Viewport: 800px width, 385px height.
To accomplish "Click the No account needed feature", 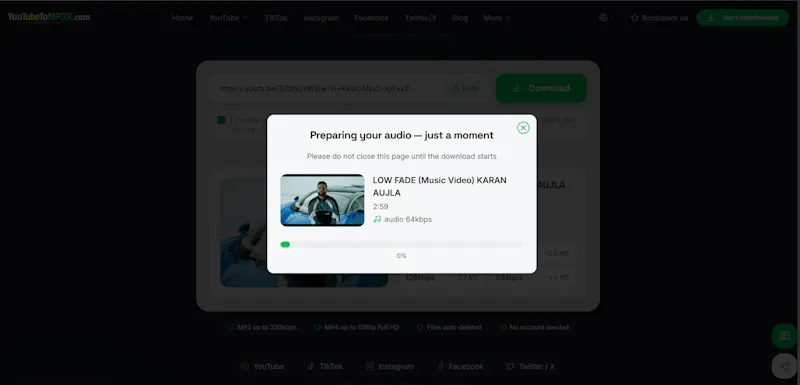I will pyautogui.click(x=534, y=327).
